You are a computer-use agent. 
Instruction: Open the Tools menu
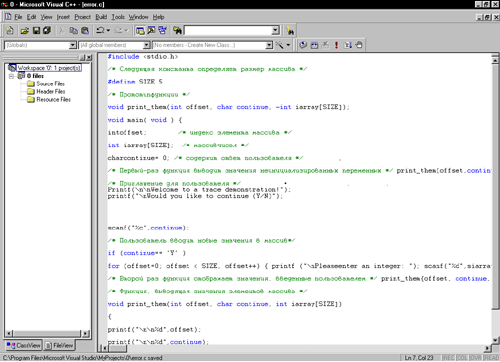pyautogui.click(x=118, y=17)
